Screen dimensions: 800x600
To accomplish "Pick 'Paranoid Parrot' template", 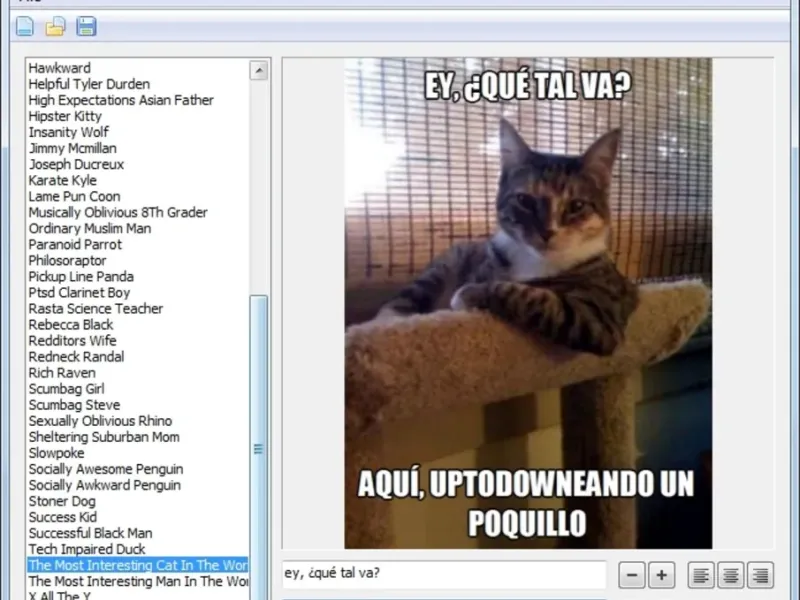I will (x=75, y=244).
